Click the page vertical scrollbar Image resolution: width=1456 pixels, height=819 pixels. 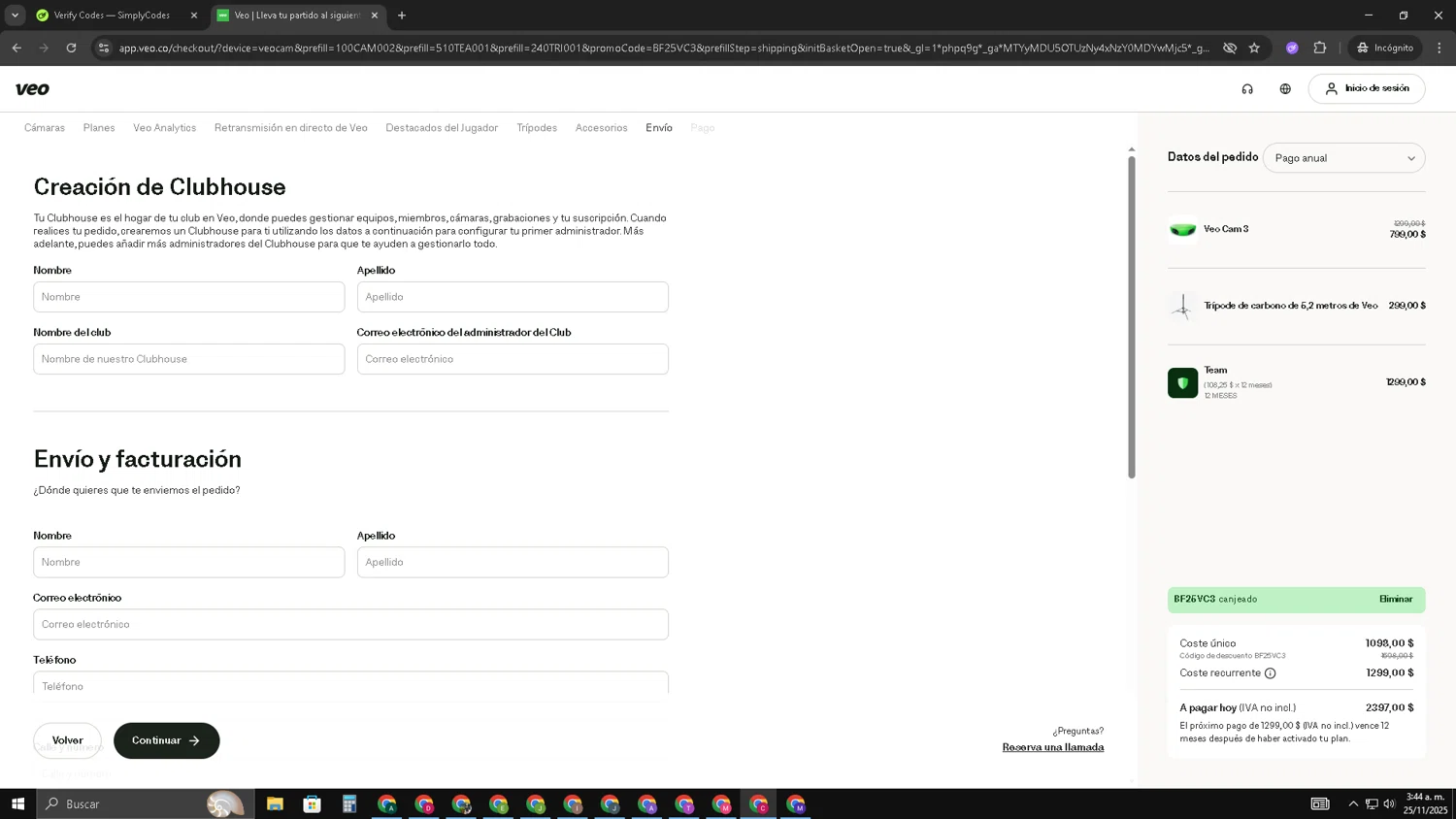tap(1131, 315)
